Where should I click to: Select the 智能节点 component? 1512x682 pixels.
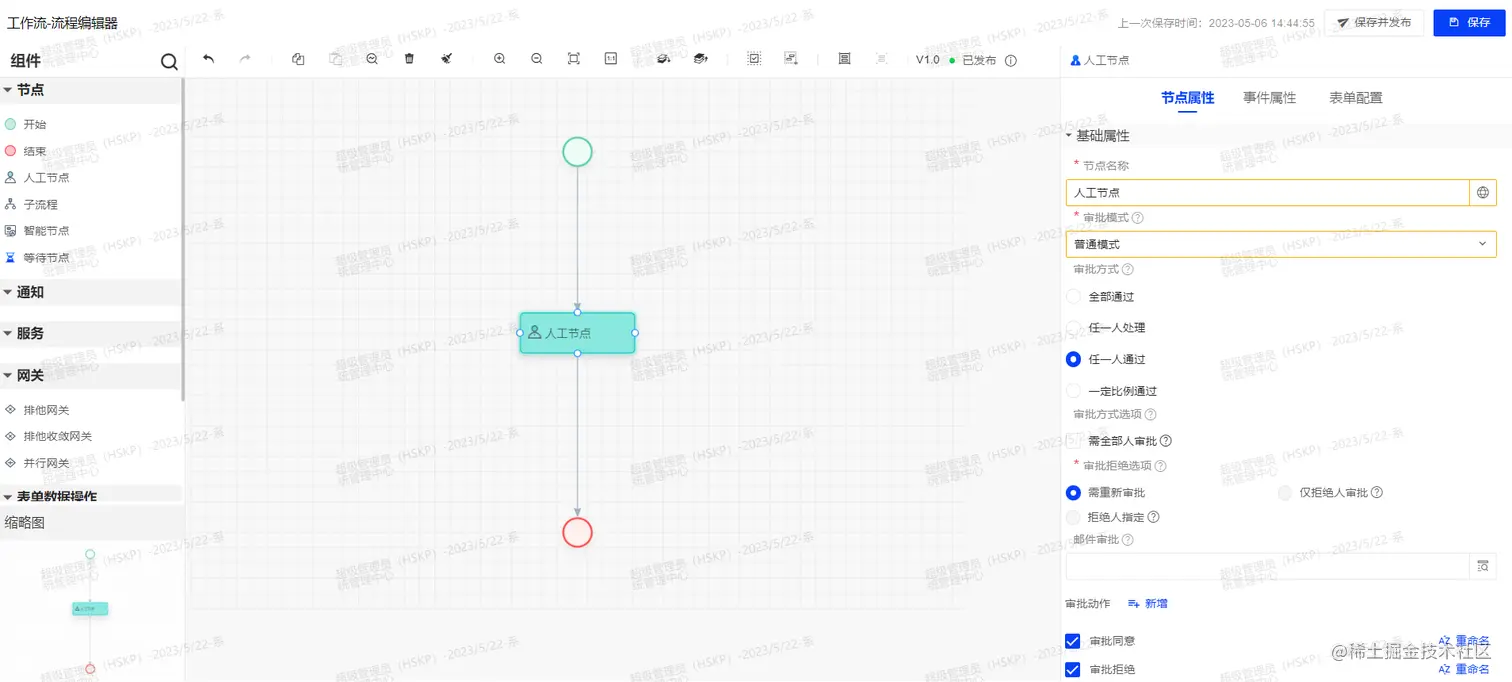[37, 231]
